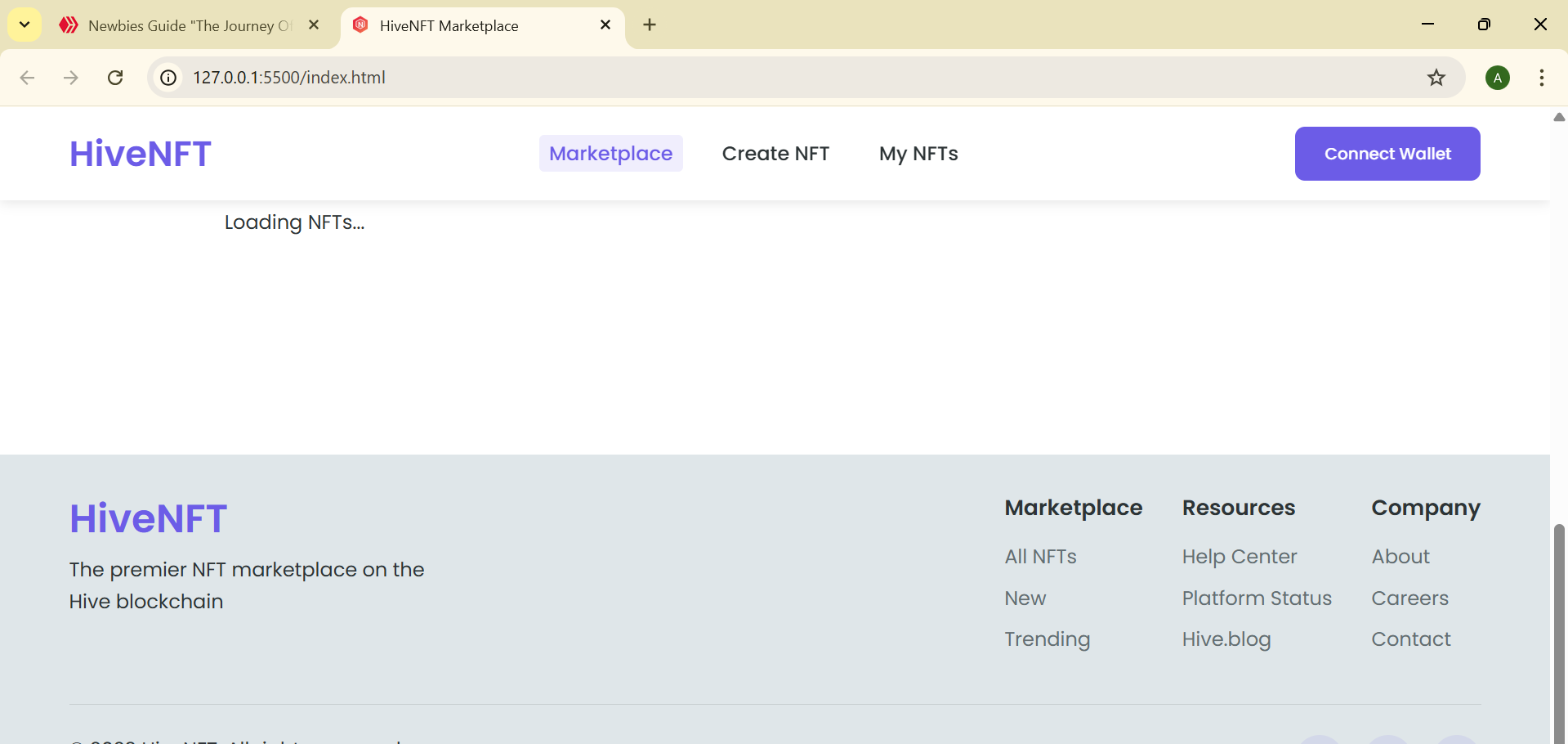Expand the tab search dropdown
1568x744 pixels.
tap(25, 25)
